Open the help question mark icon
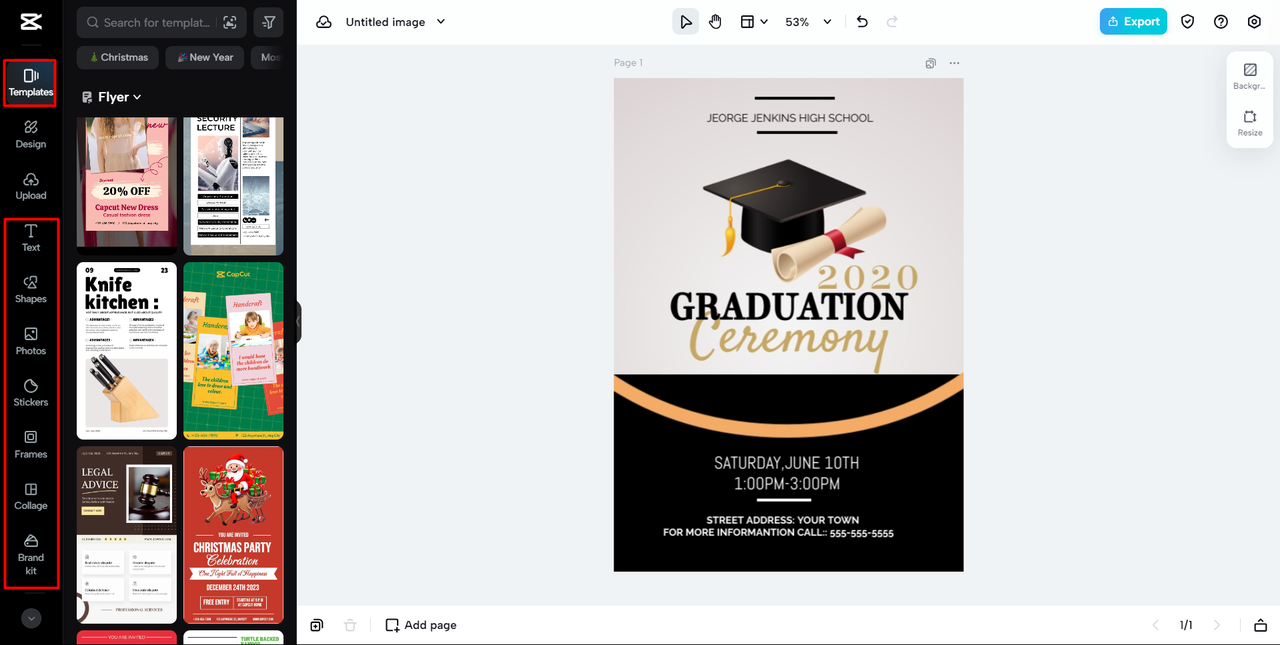Screen dimensions: 1280x645 coord(1221,22)
